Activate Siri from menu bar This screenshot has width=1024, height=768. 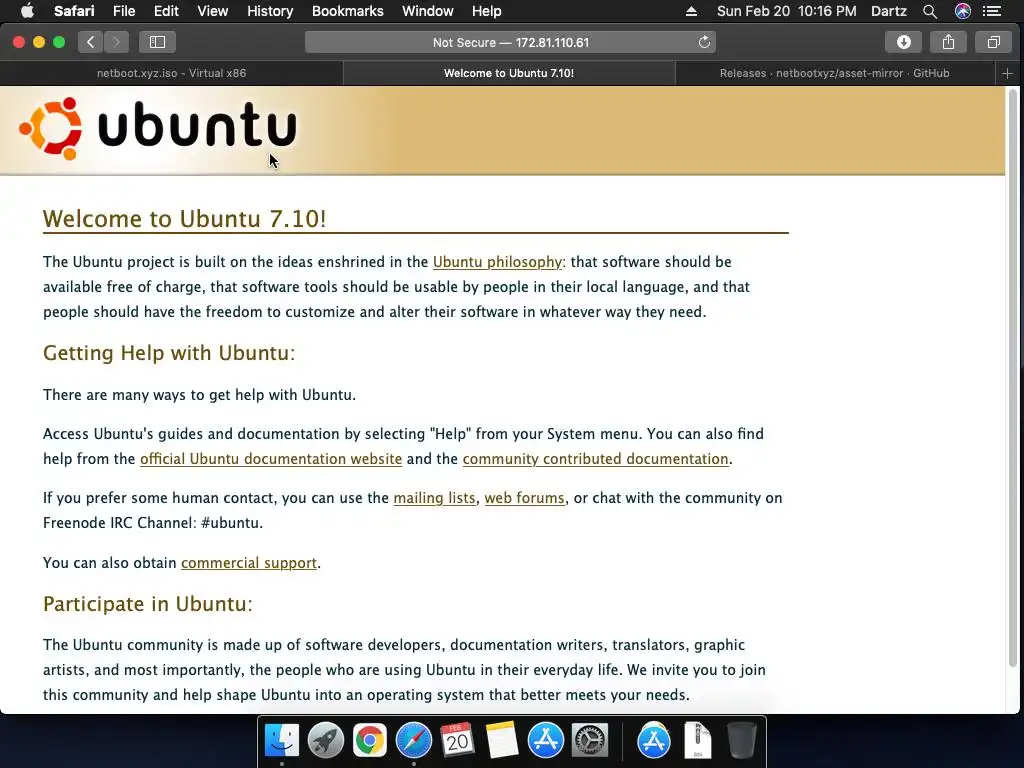click(963, 11)
